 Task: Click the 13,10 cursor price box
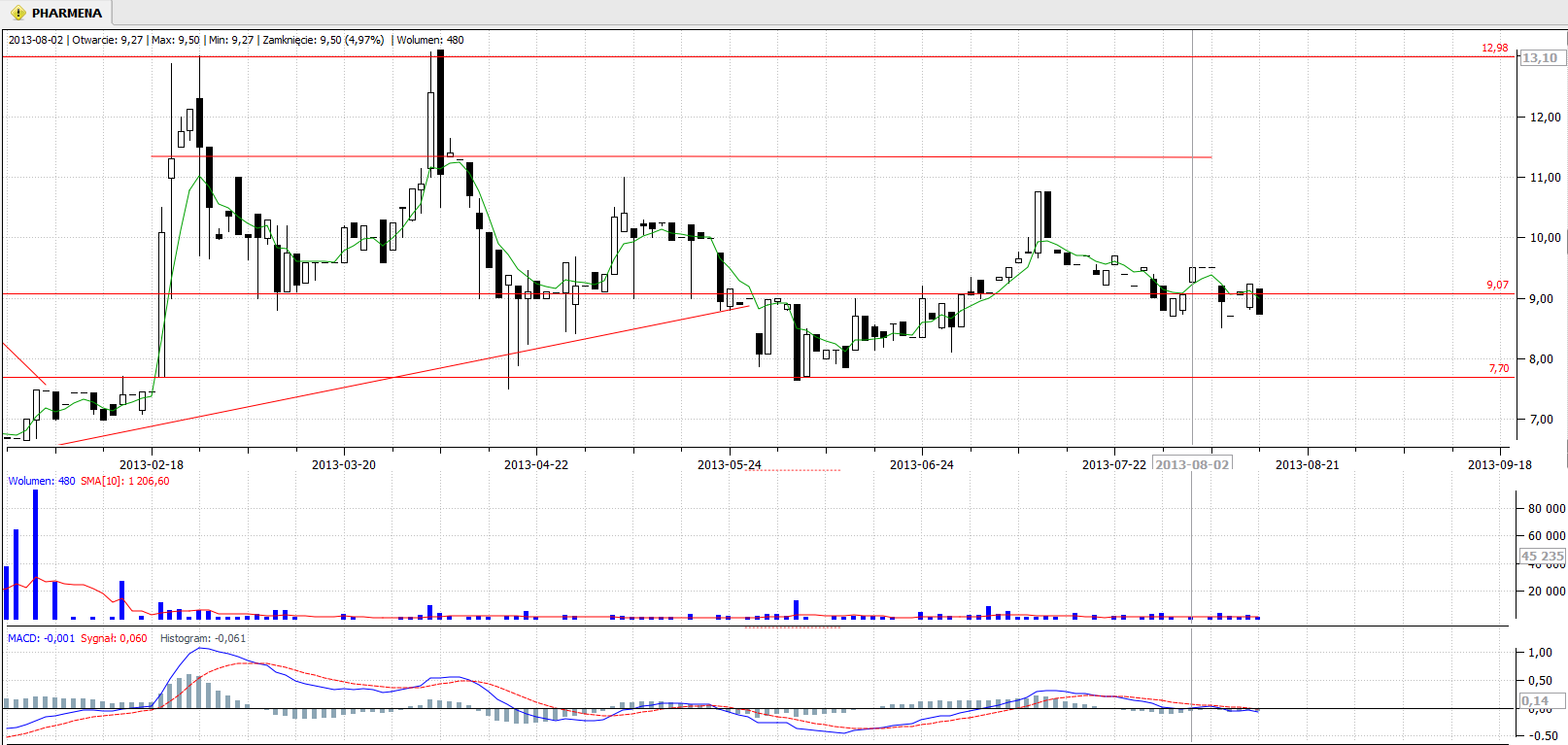1540,58
